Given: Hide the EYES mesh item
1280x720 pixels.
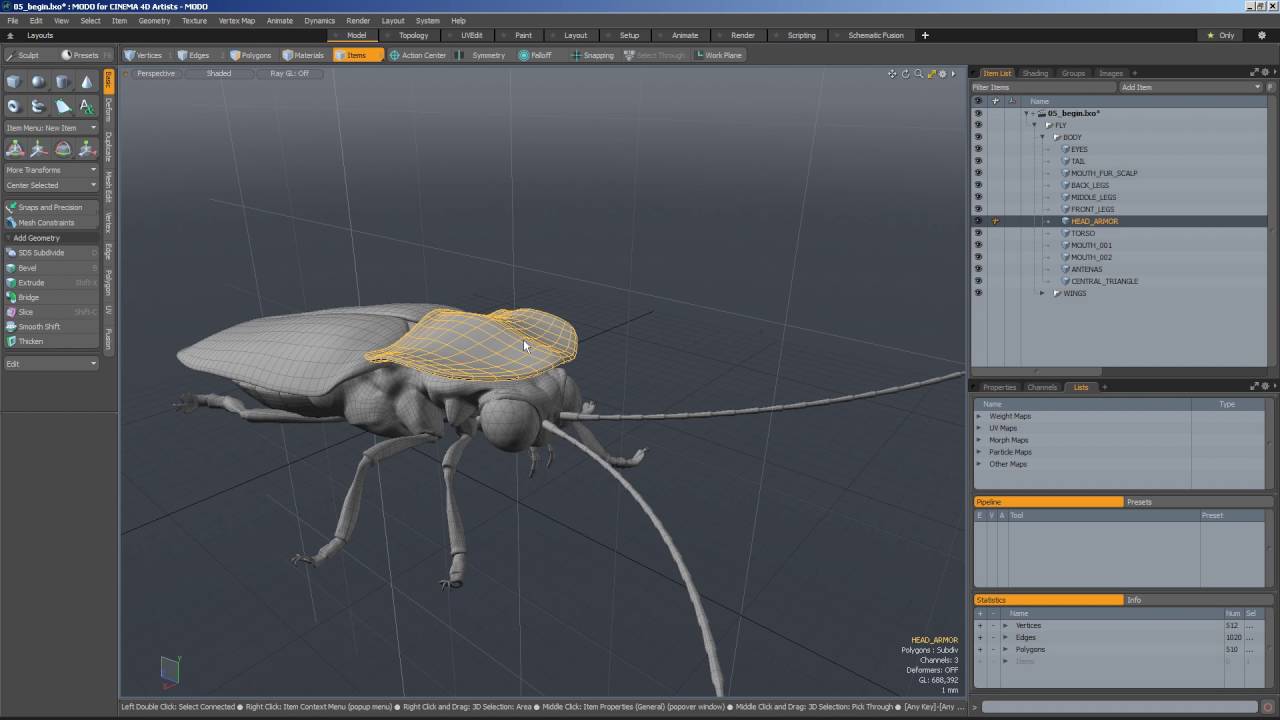Looking at the screenshot, I should [x=978, y=149].
